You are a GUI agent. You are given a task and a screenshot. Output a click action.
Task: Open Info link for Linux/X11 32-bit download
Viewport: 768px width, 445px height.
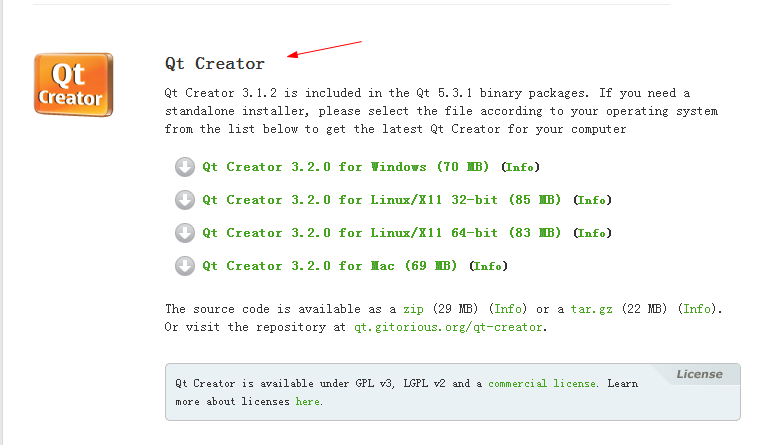[592, 200]
